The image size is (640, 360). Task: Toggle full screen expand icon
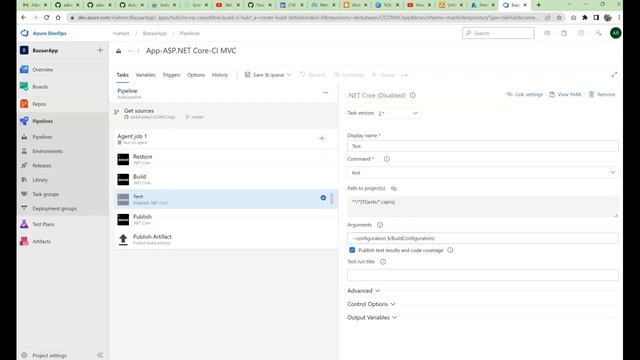(x=614, y=75)
